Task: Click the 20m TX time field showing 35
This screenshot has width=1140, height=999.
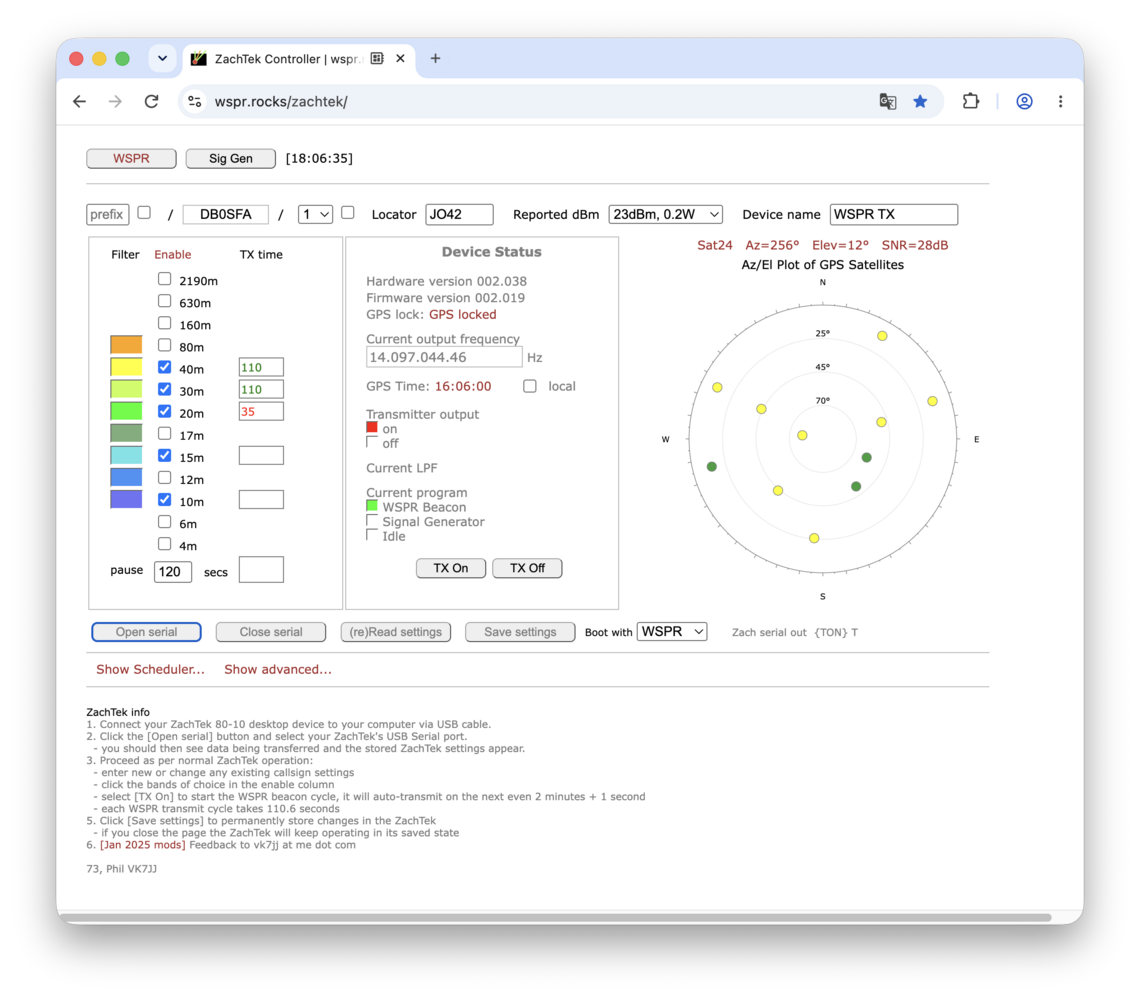Action: tap(261, 412)
